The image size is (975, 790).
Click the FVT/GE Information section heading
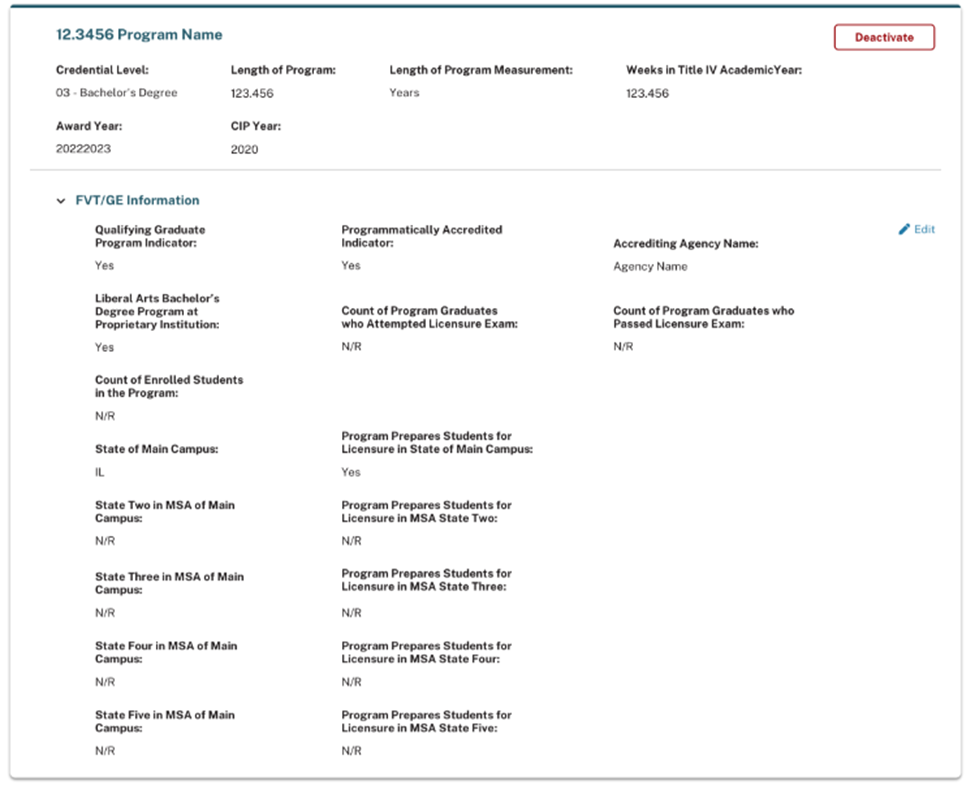(x=137, y=201)
